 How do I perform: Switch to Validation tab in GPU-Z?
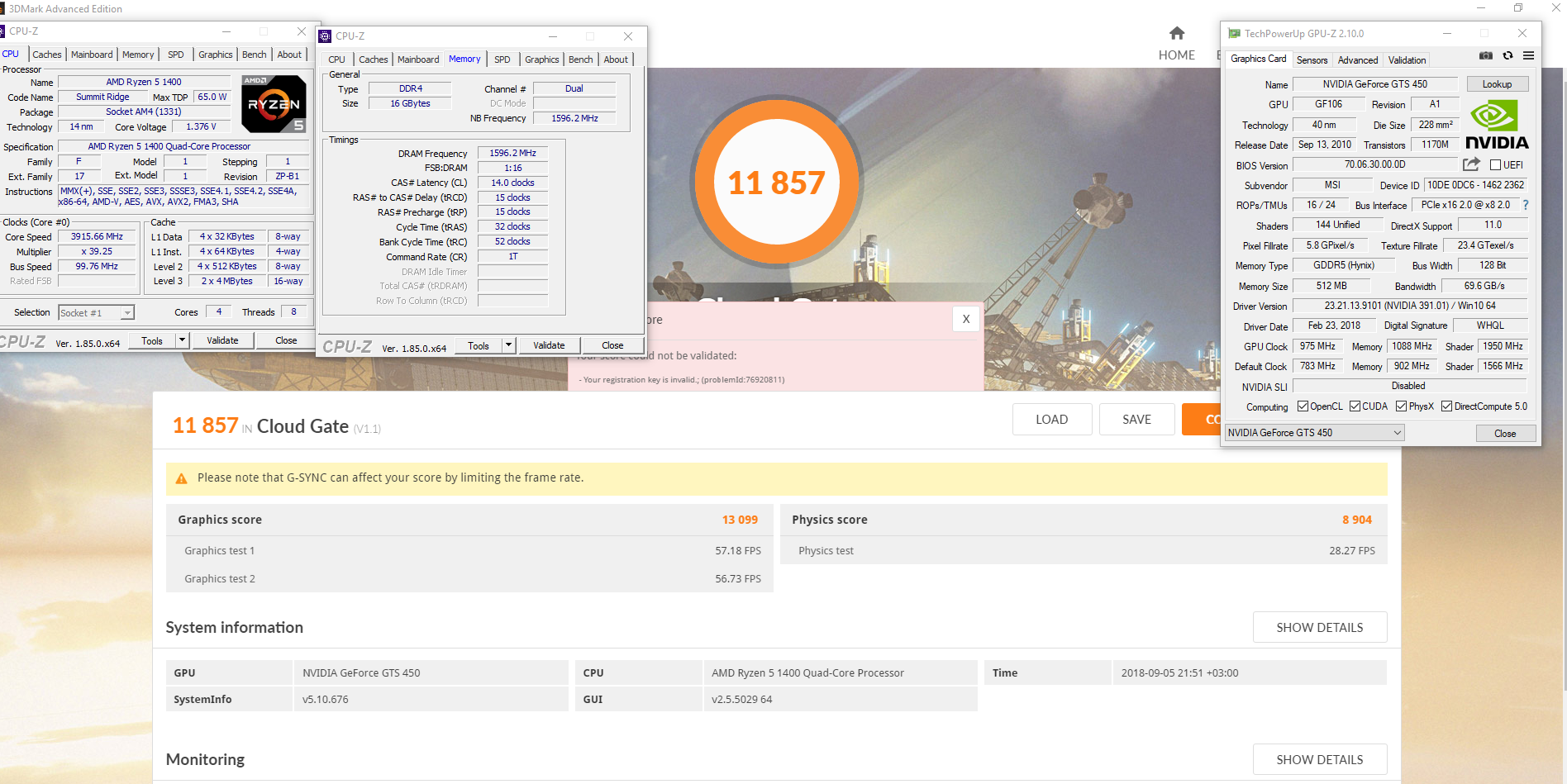click(1407, 60)
